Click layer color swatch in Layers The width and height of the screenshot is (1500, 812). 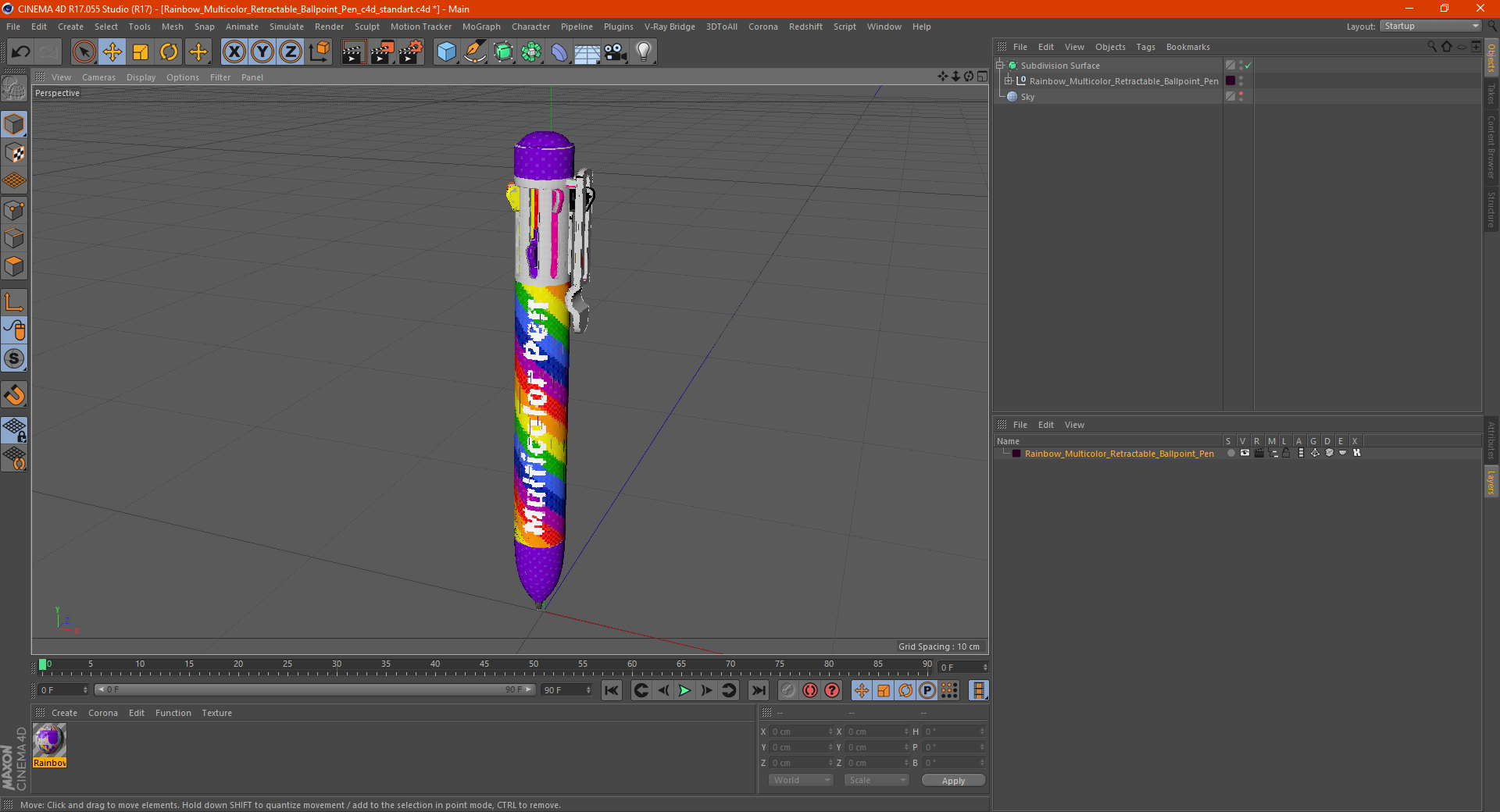(1016, 454)
